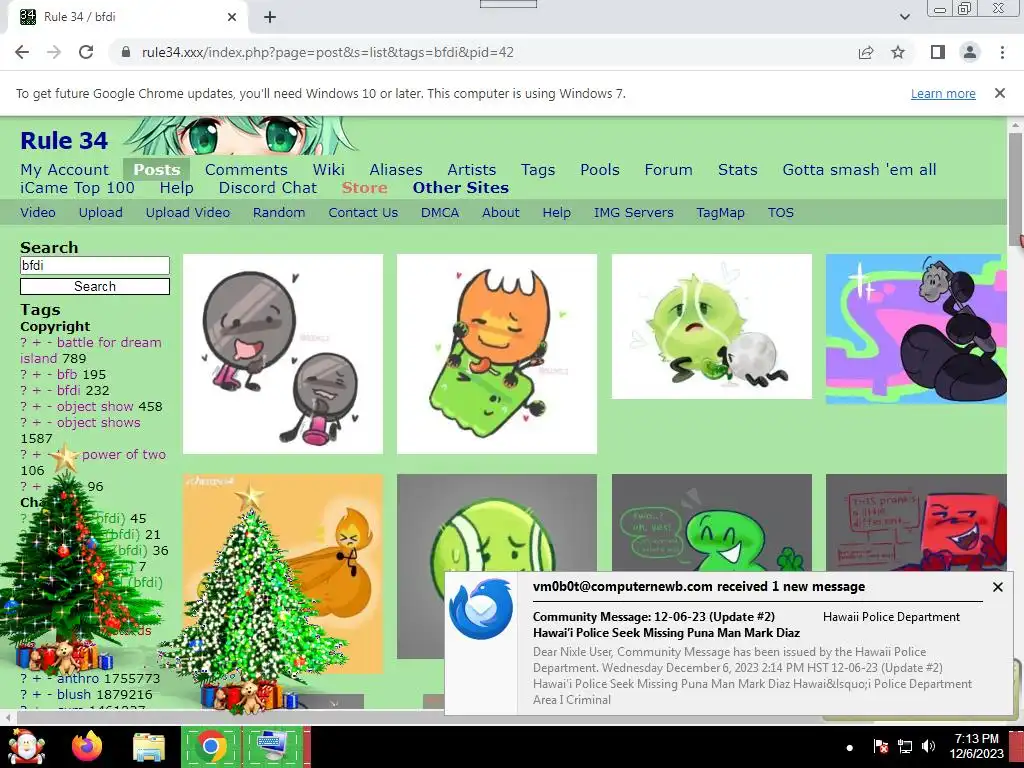The height and width of the screenshot is (768, 1024).
Task: Click the bfb tag link
Action: [x=67, y=374]
